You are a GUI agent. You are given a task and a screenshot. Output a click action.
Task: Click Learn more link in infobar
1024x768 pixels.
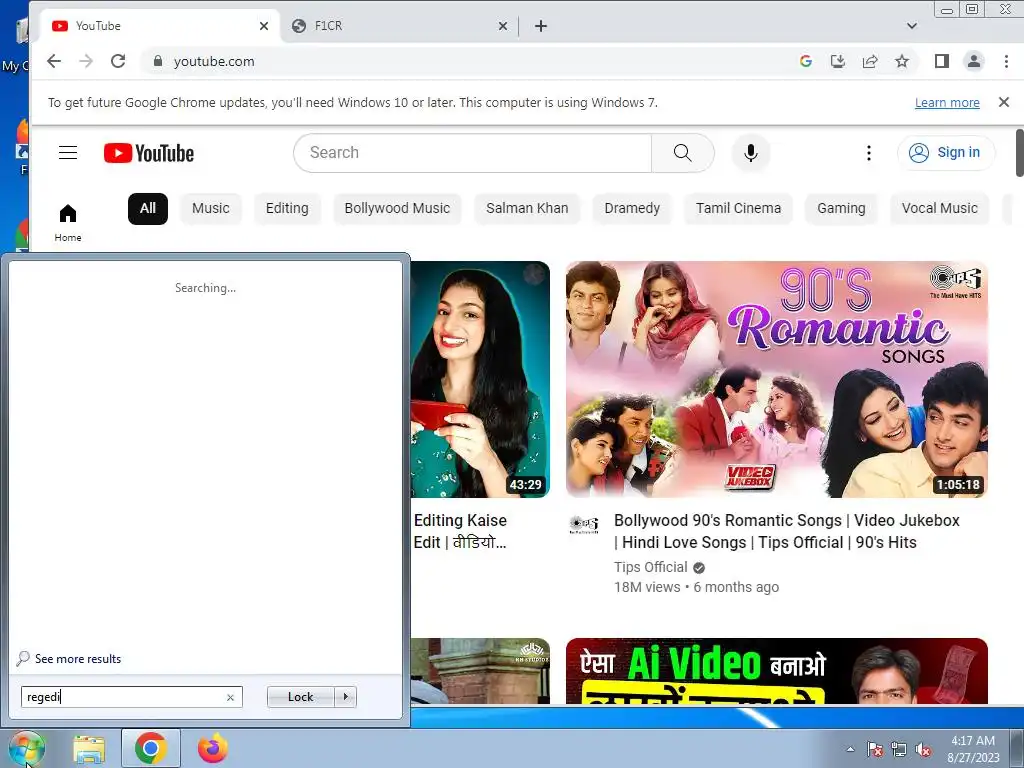947,103
